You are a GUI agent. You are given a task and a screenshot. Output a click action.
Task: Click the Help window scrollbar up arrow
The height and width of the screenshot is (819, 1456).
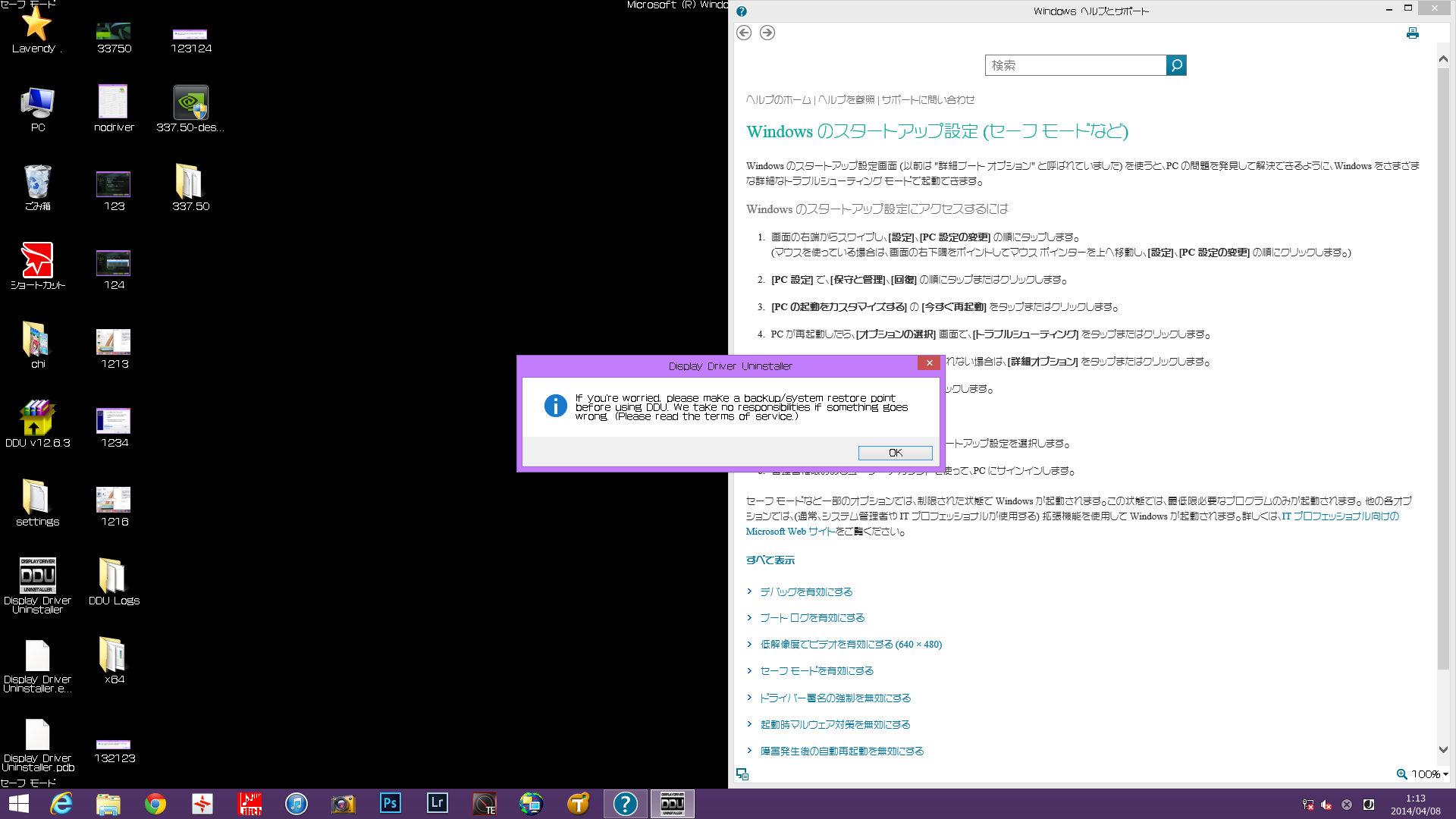click(1443, 59)
